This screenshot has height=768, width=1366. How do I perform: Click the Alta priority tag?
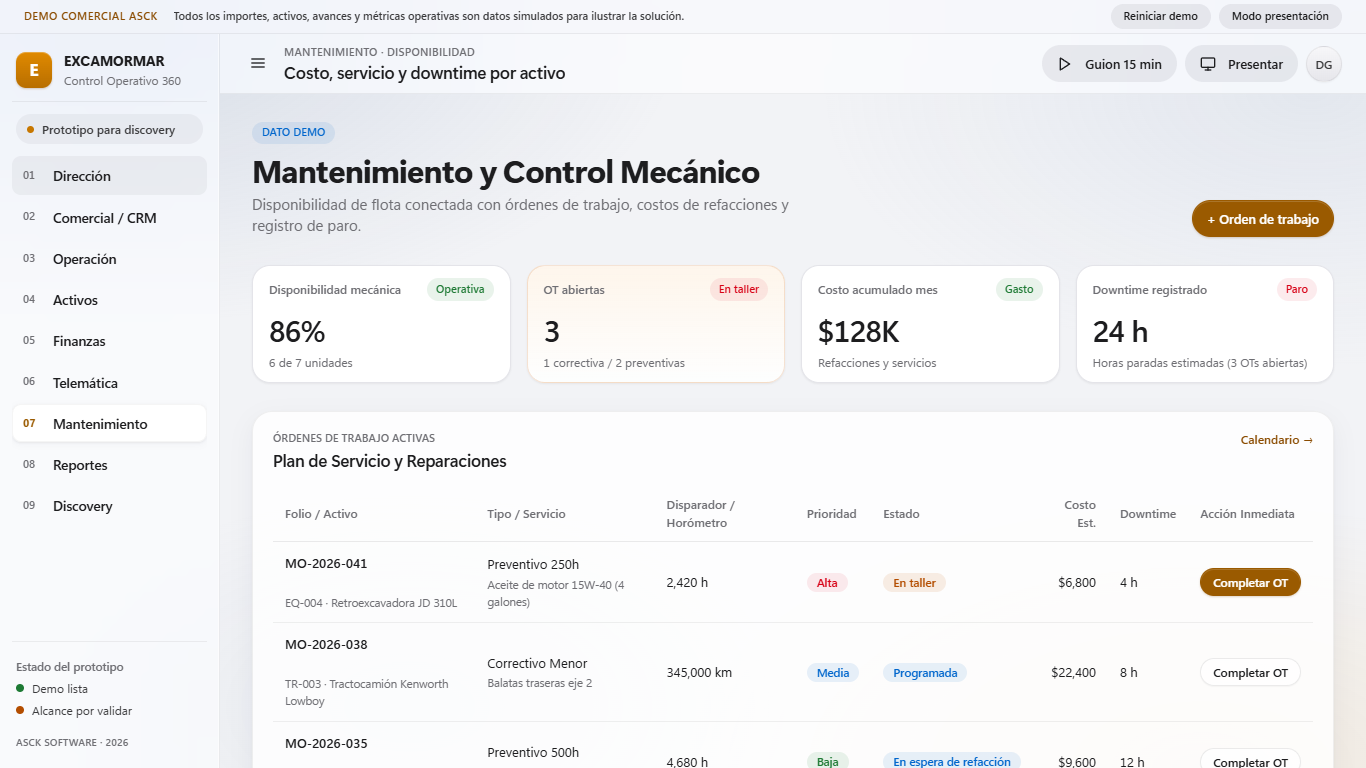(x=827, y=583)
